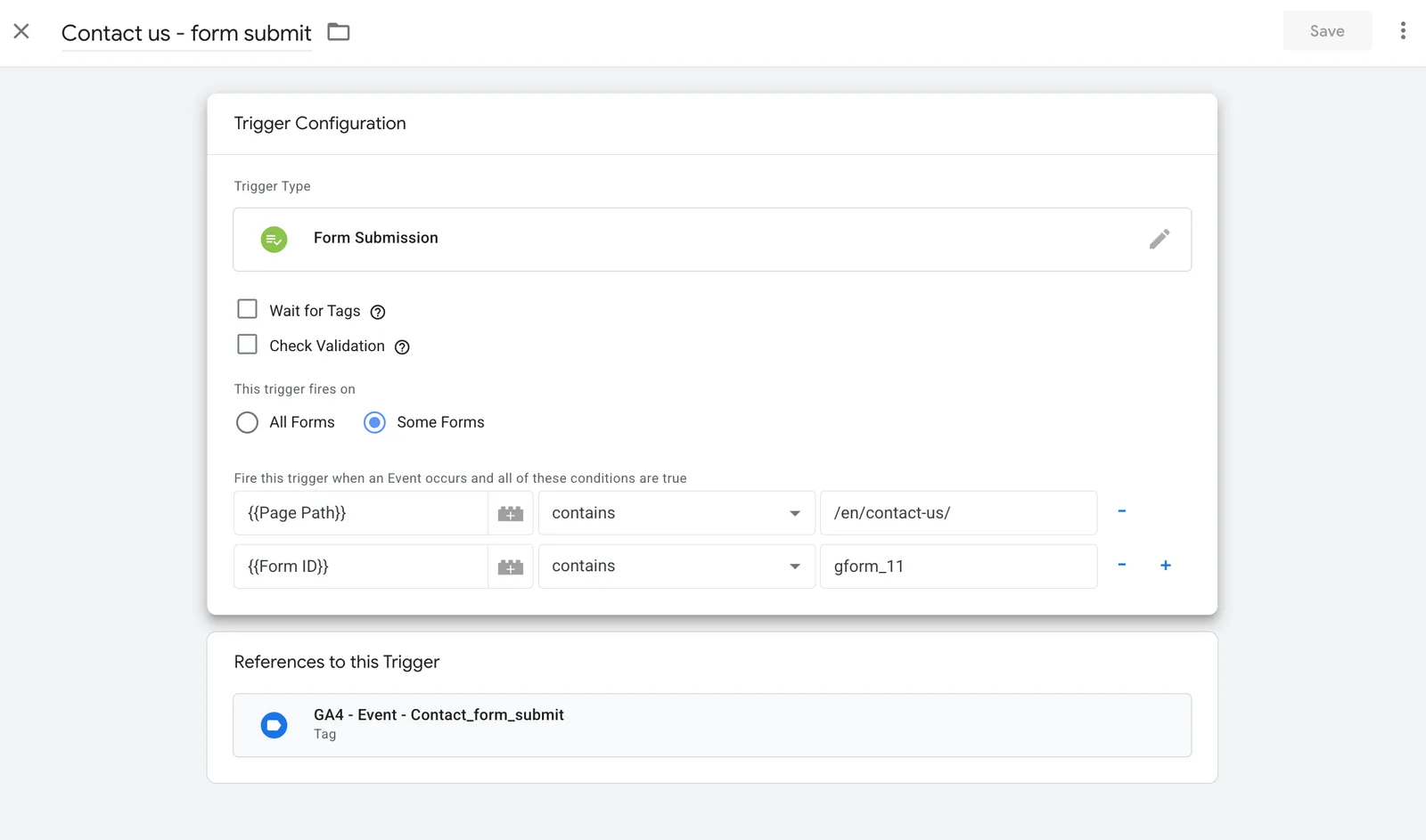Click the 'This trigger fires on' label
The width and height of the screenshot is (1426, 840).
(x=295, y=389)
